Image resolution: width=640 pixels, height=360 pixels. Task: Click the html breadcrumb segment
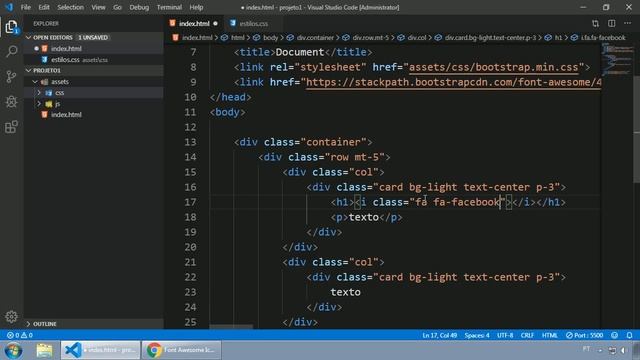(x=238, y=38)
